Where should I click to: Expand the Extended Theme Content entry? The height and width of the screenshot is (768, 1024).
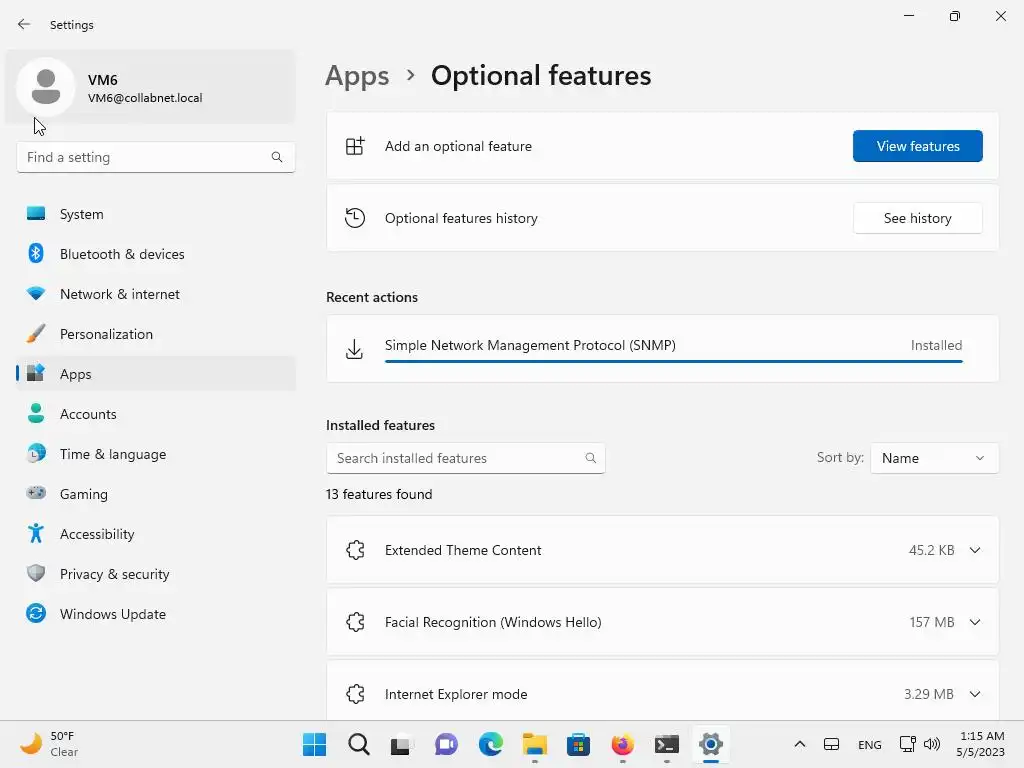[x=975, y=550]
